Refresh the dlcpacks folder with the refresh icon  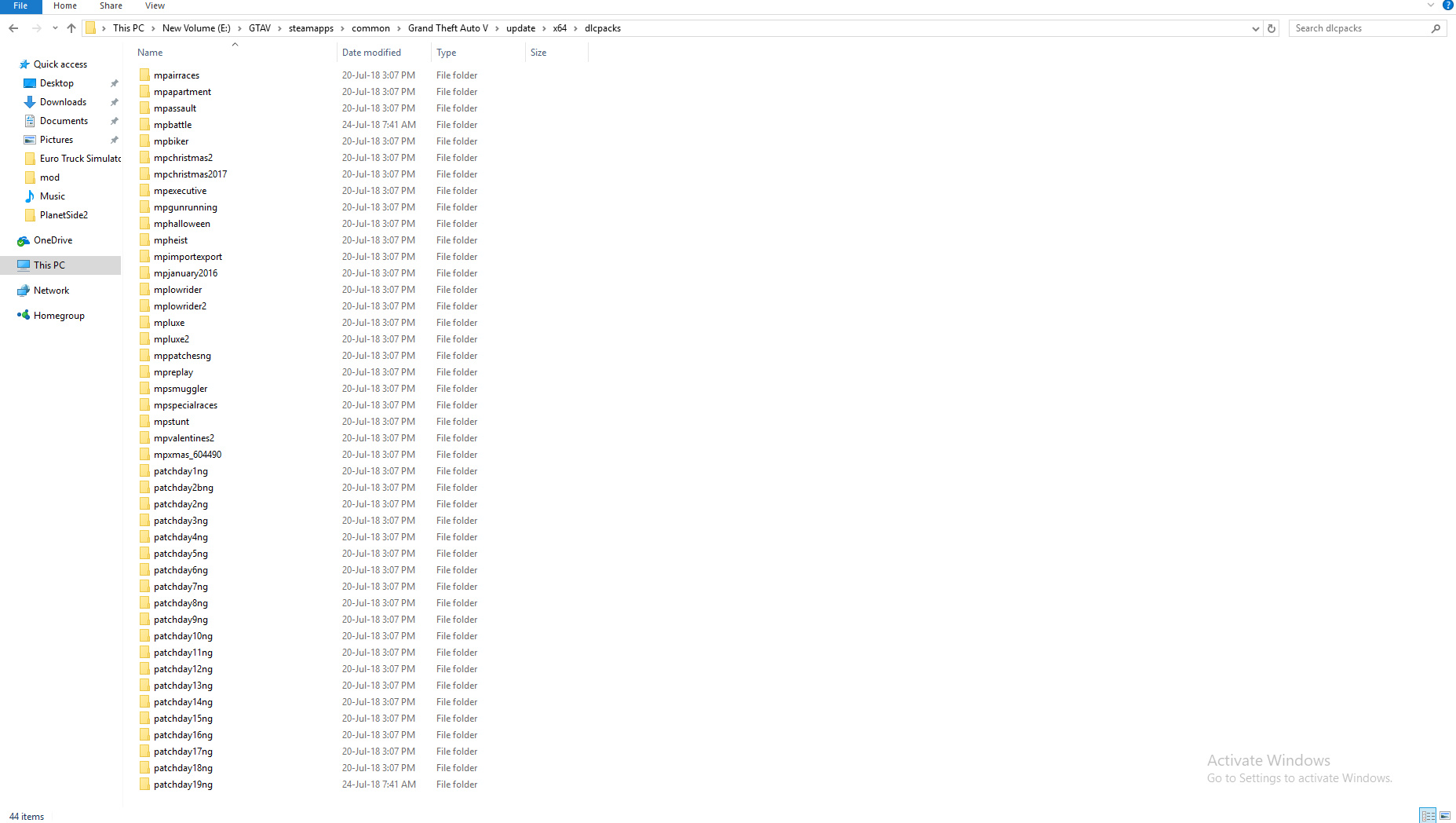coord(1271,27)
